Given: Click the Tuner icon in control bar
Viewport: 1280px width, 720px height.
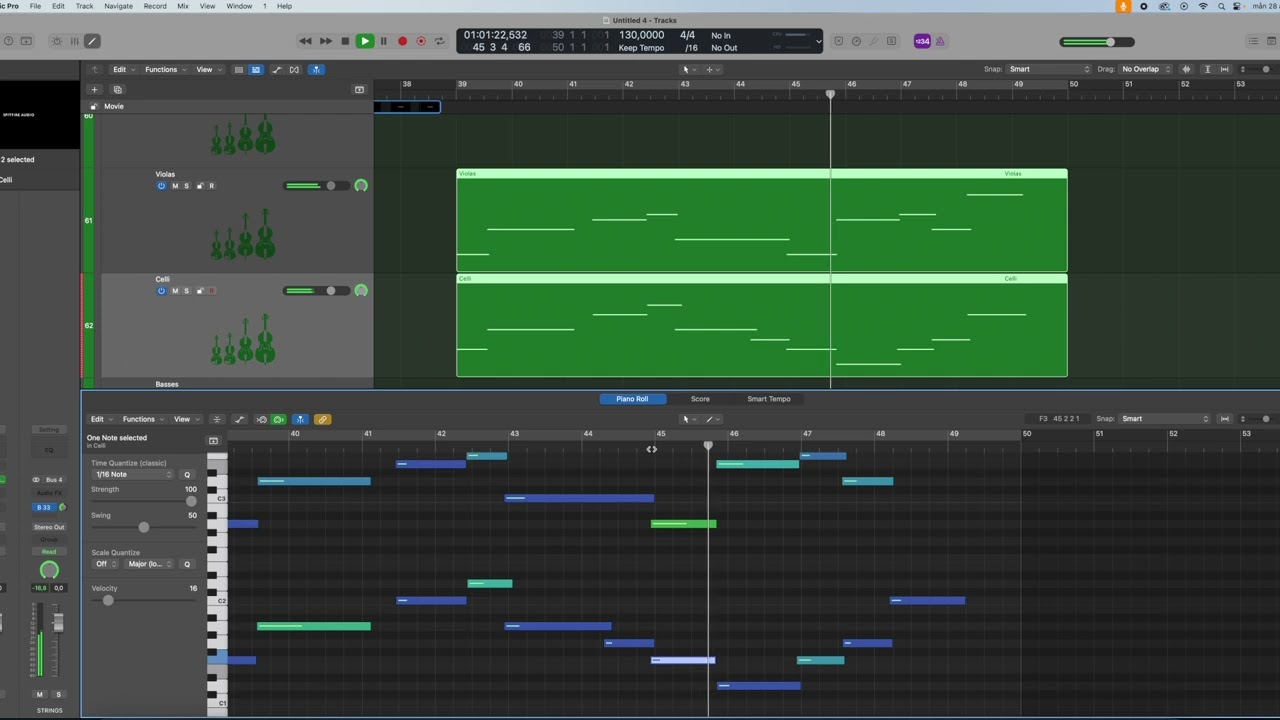Looking at the screenshot, I should [x=875, y=41].
